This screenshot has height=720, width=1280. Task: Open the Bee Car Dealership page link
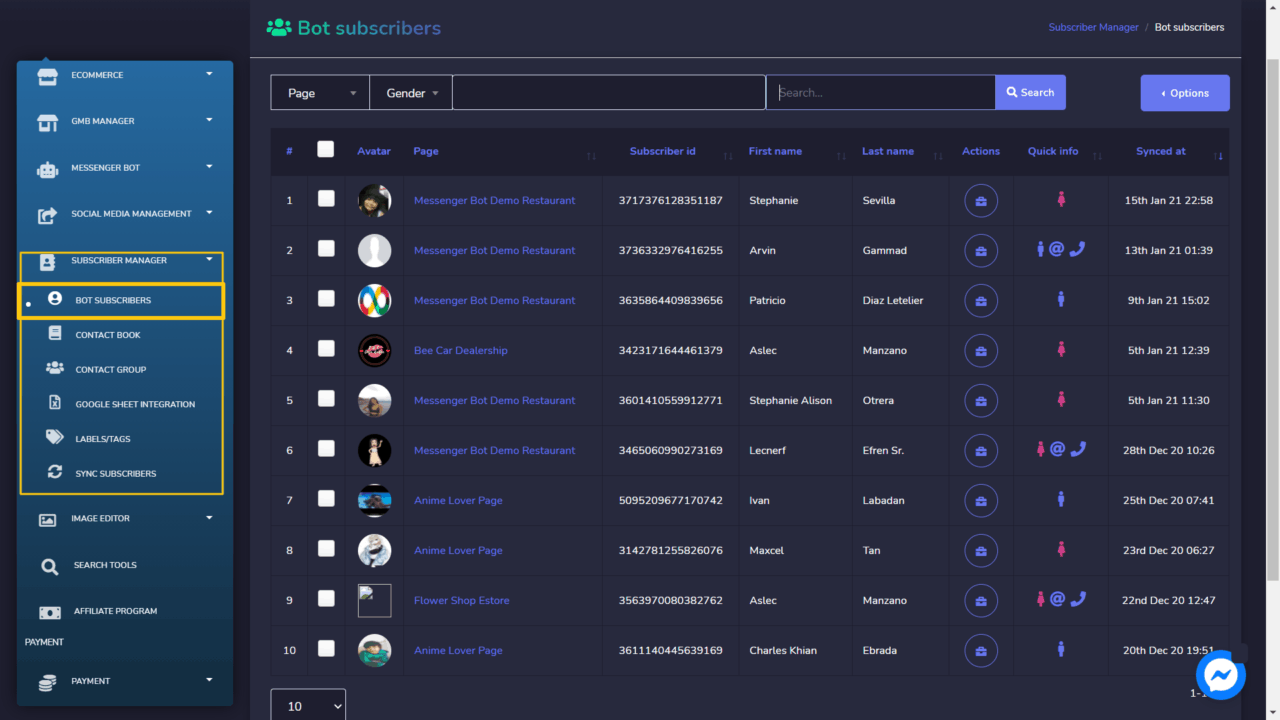460,351
